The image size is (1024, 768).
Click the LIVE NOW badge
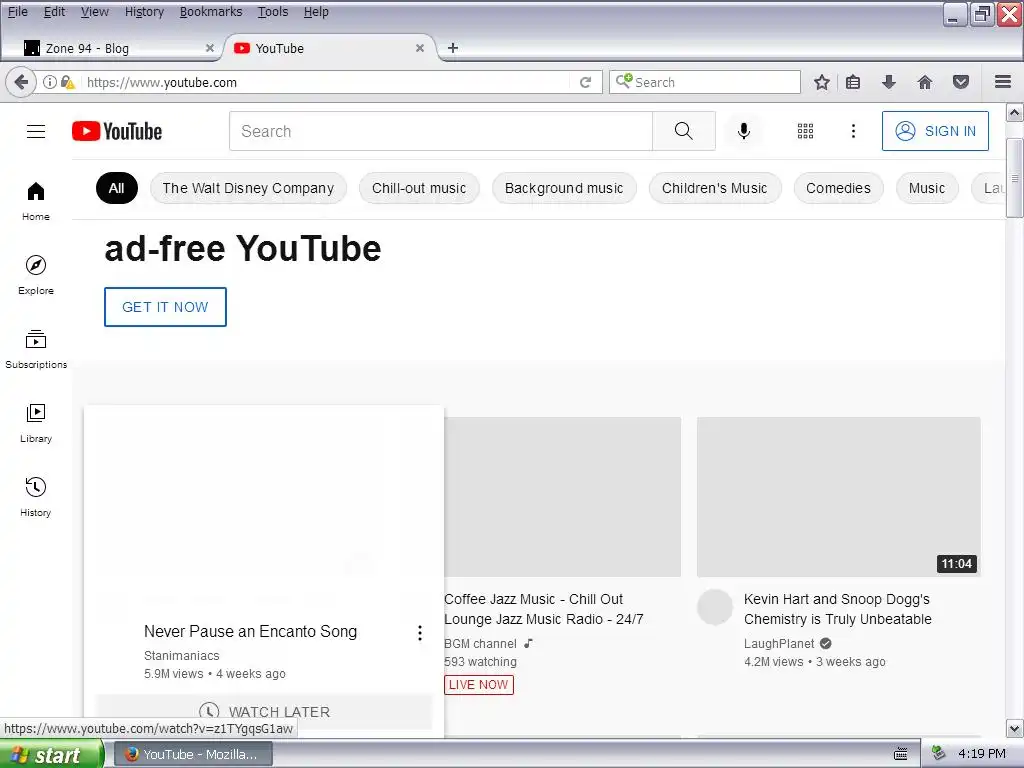click(479, 684)
